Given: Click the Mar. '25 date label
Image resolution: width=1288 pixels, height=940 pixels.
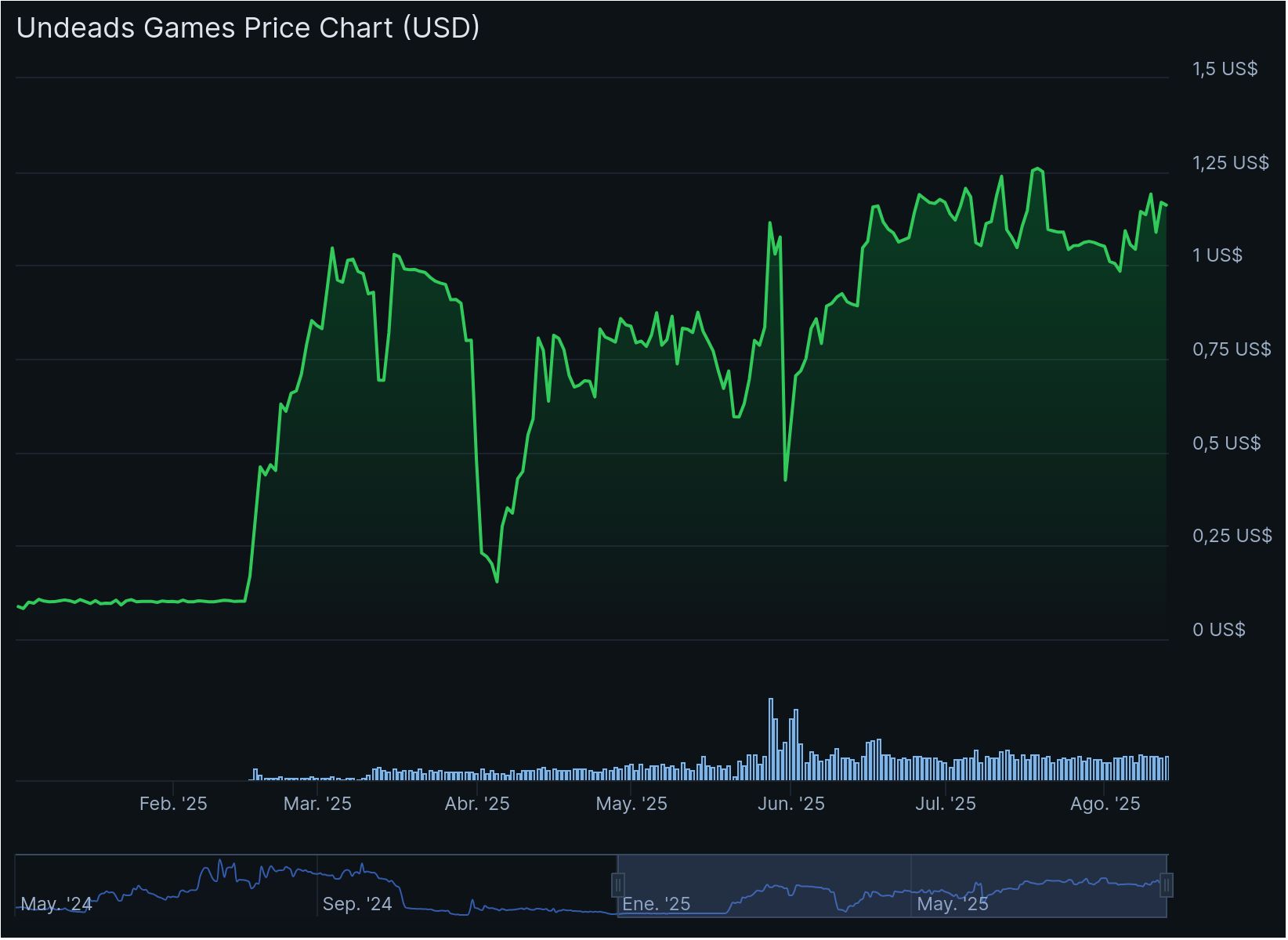Looking at the screenshot, I should (x=317, y=804).
